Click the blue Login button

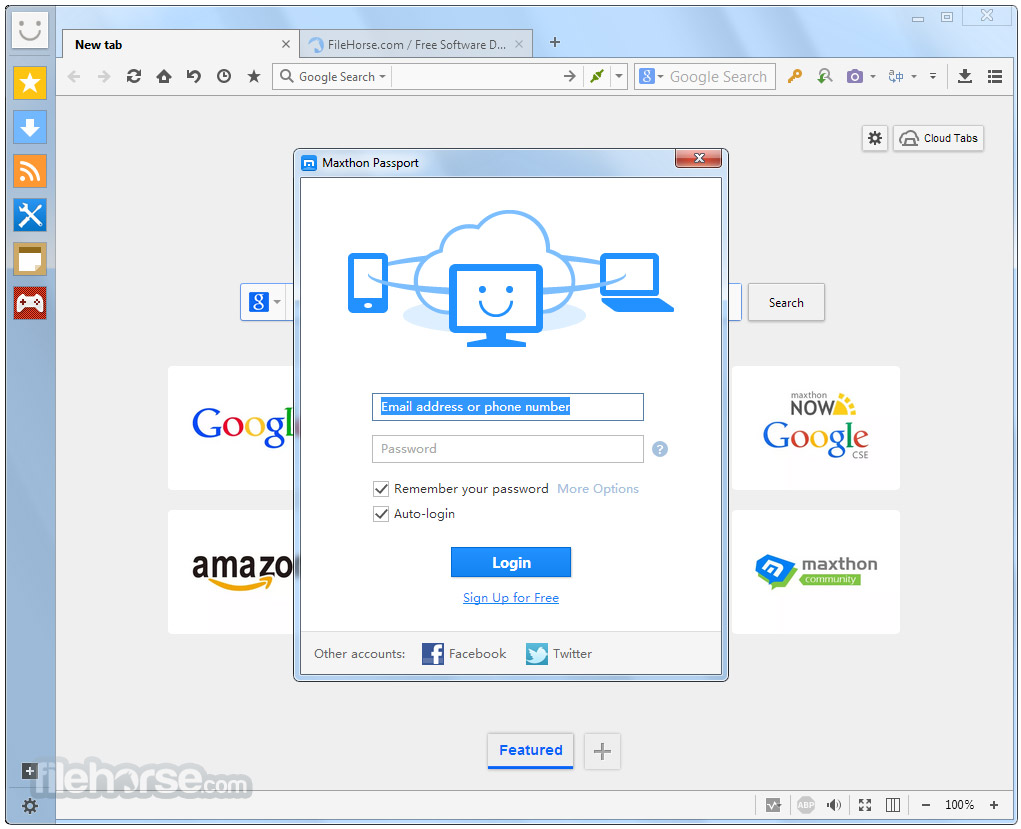coord(511,563)
